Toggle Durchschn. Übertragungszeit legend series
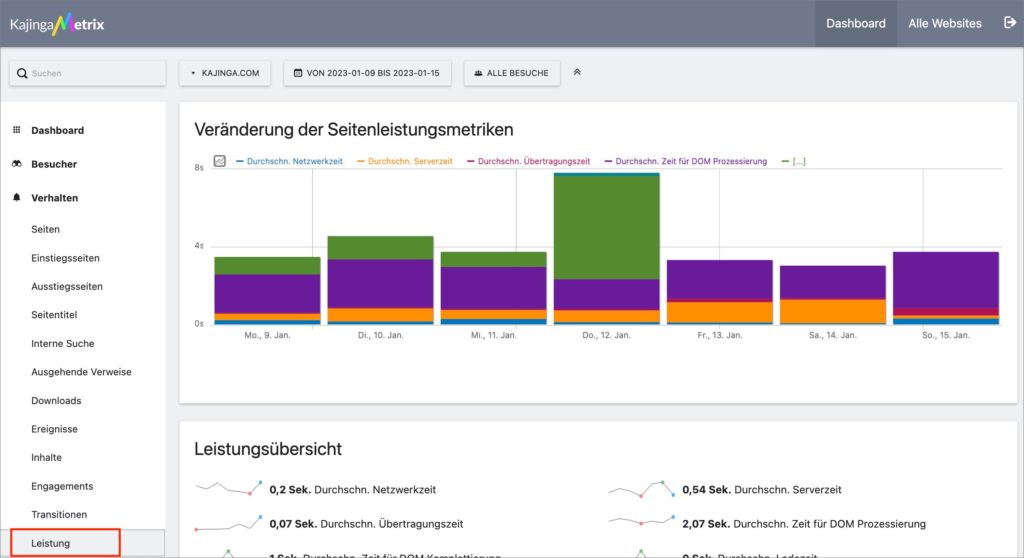This screenshot has width=1024, height=558. click(x=528, y=161)
